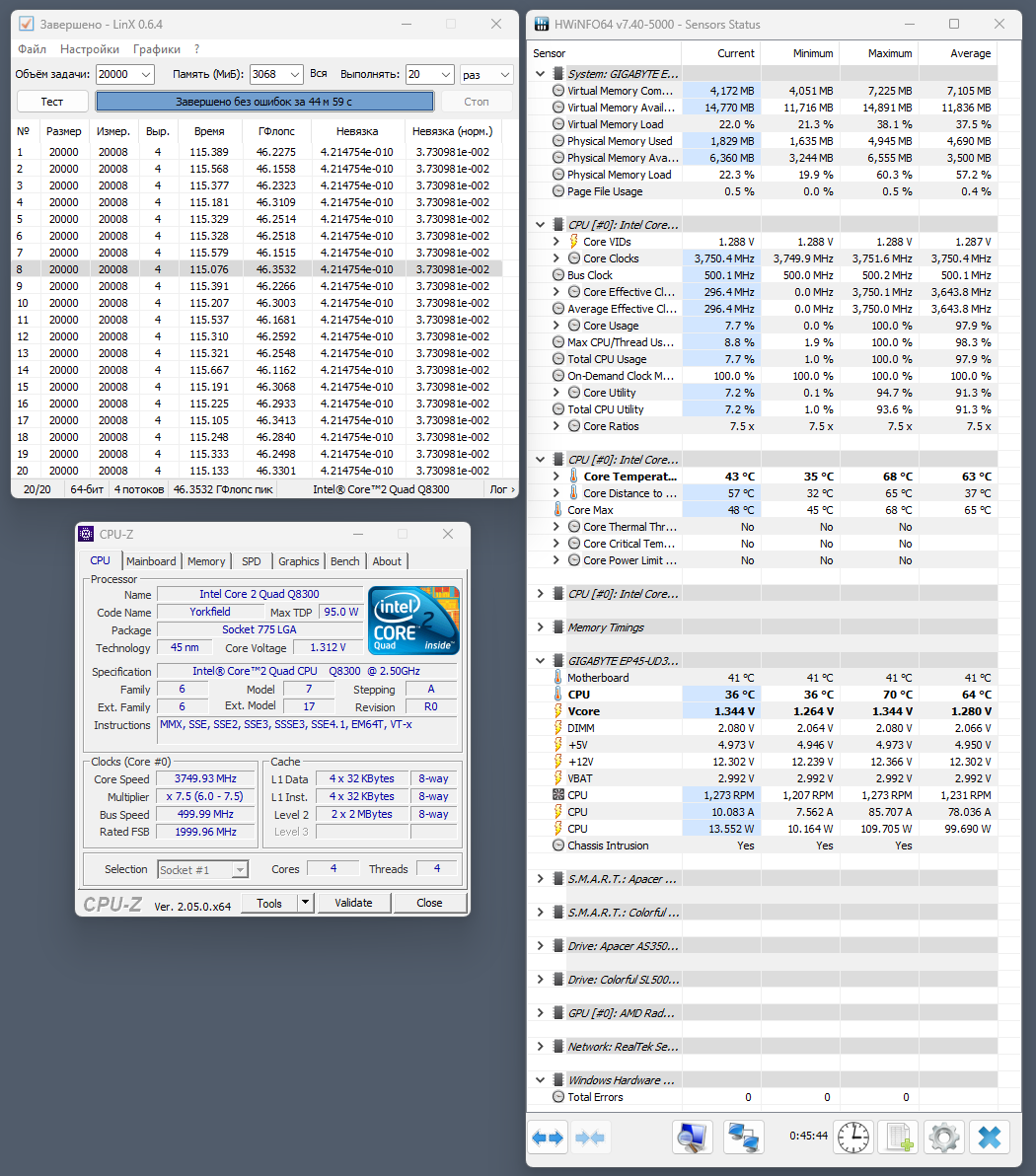
Task: Open the LinX Настройки menu
Action: pos(89,48)
